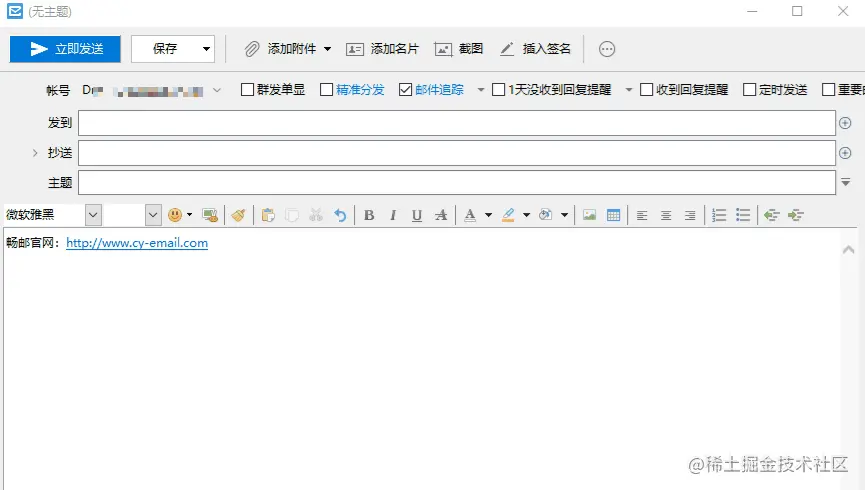This screenshot has height=490, width=865.
Task: Click the add-recipient plus icon beside 发到
Action: pos(845,123)
